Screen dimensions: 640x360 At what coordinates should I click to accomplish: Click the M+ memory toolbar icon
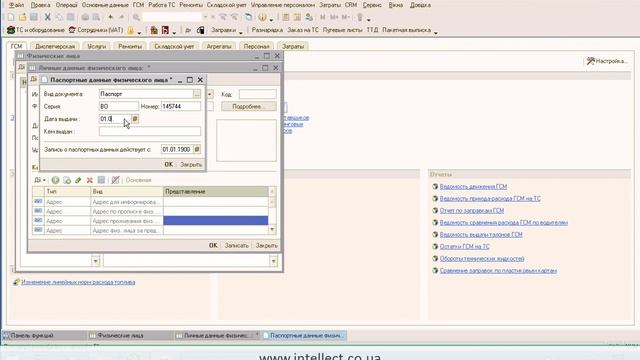click(334, 17)
